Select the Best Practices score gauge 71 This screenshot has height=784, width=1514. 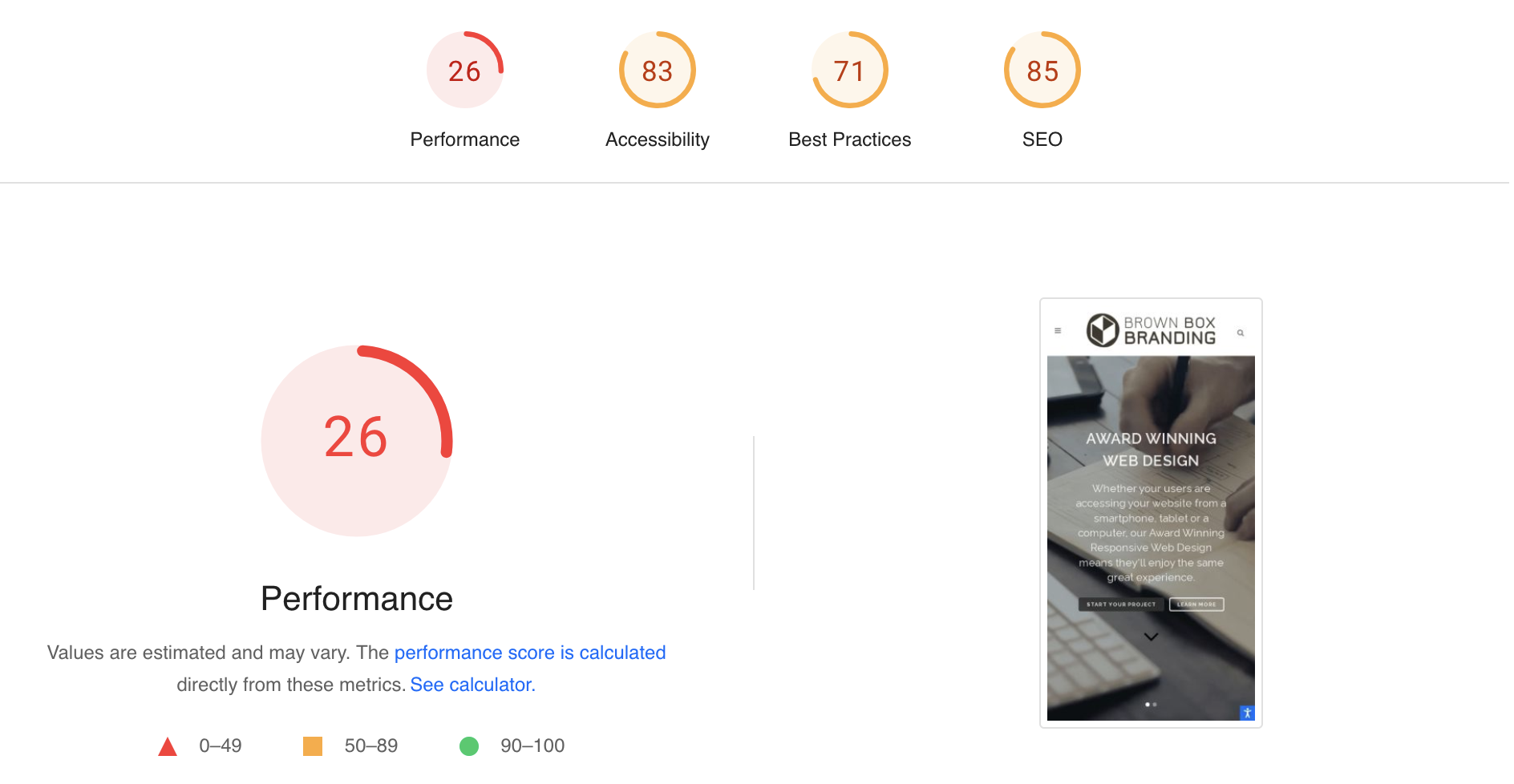[849, 71]
